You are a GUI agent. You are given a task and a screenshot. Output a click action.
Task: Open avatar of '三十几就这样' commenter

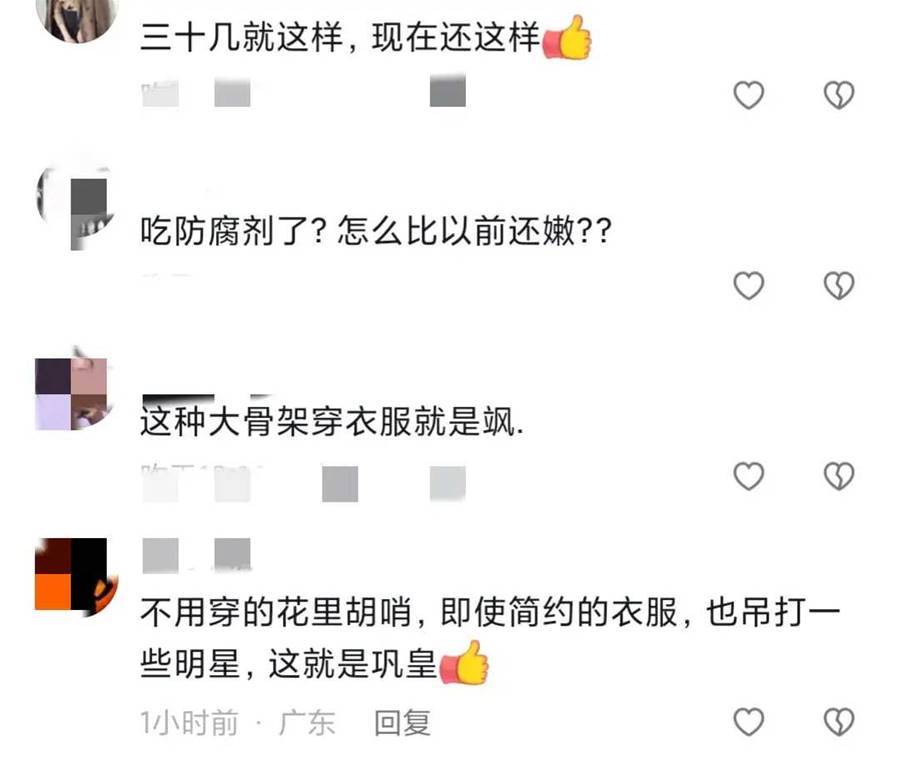[77, 17]
